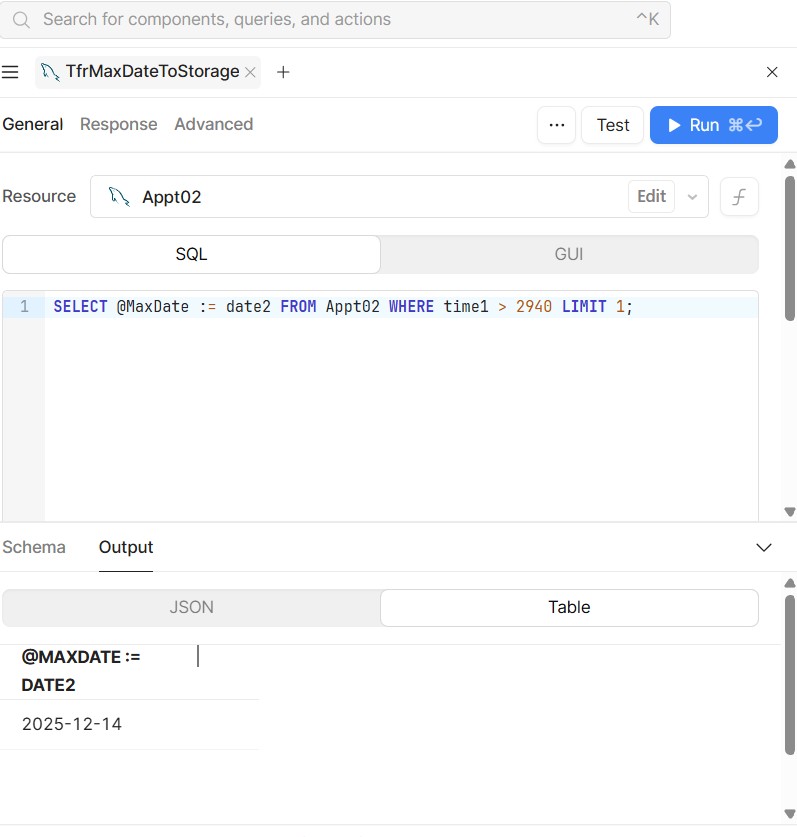
Task: Show output as JSON
Action: pos(191,607)
